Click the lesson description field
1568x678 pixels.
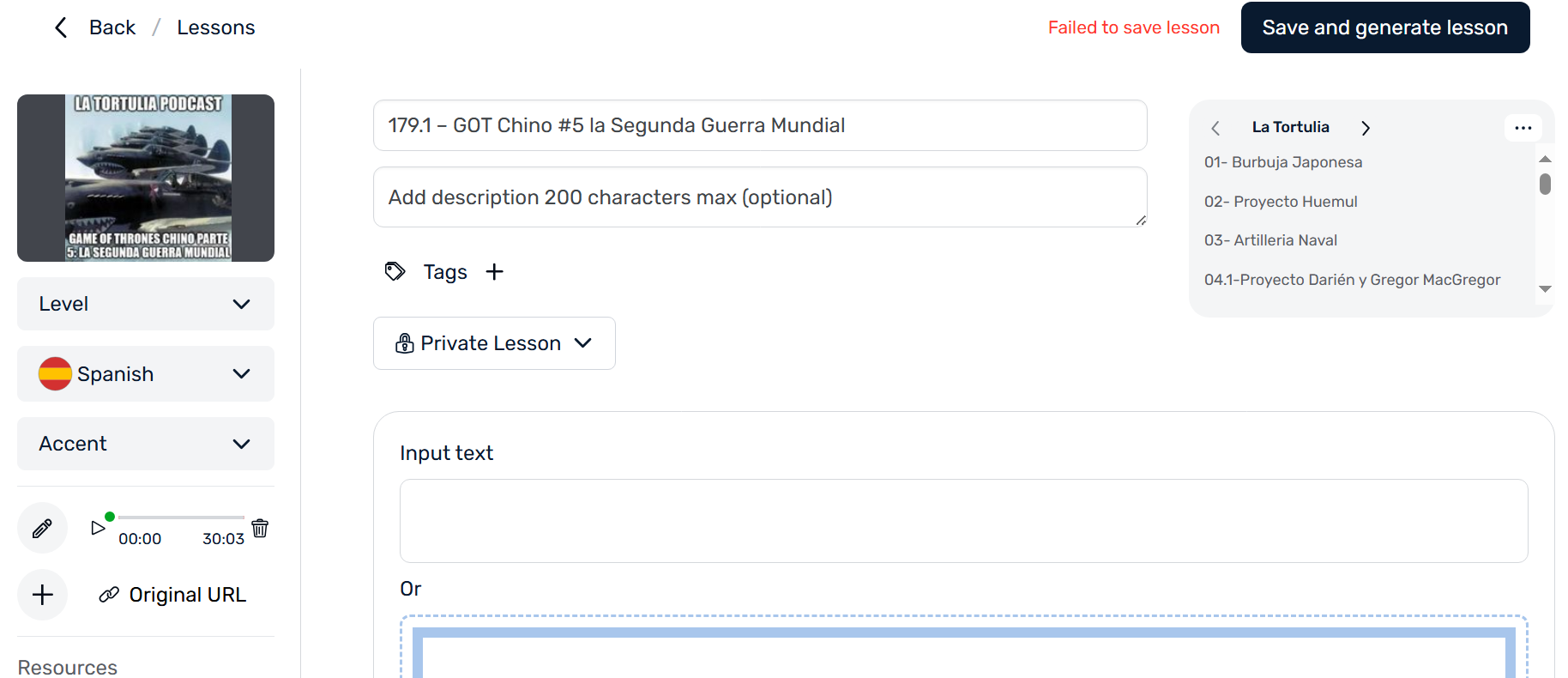pos(759,197)
